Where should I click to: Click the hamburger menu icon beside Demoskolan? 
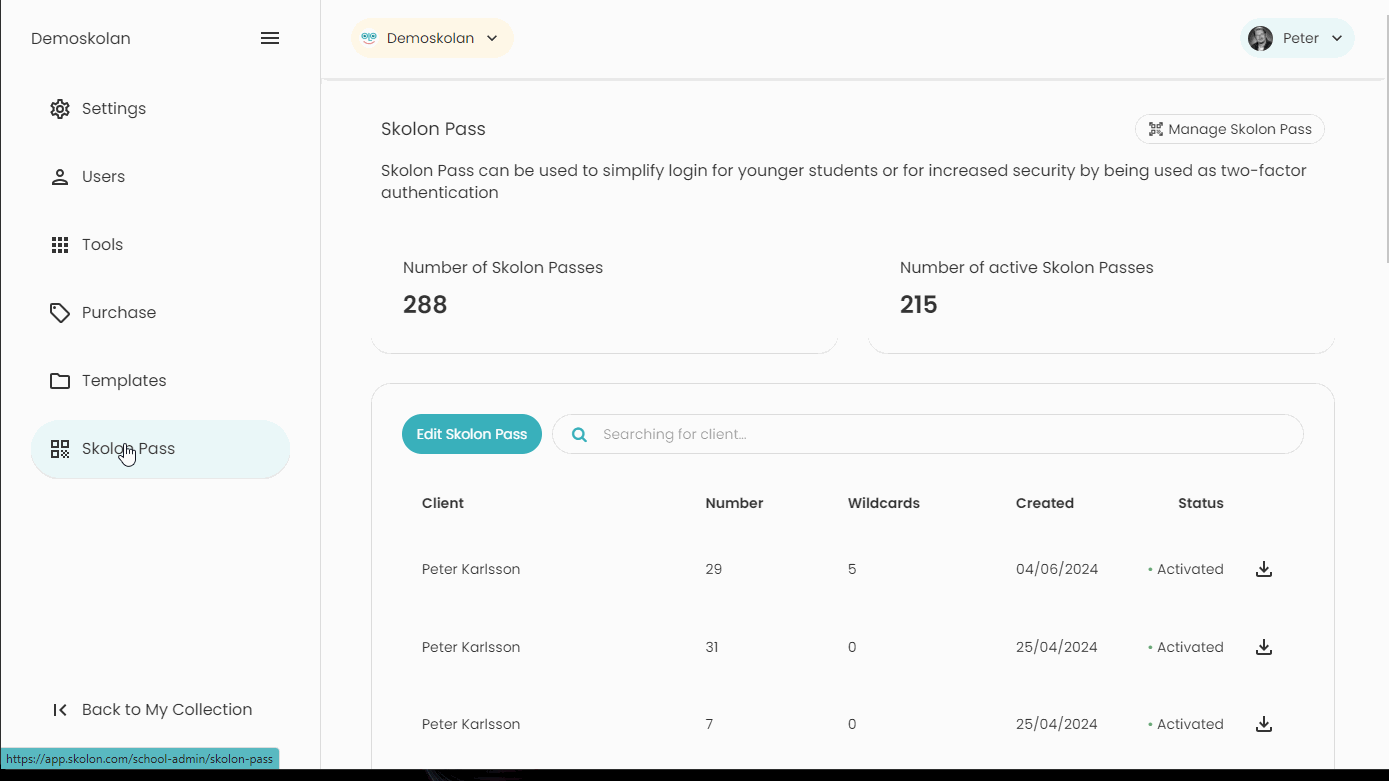[270, 38]
